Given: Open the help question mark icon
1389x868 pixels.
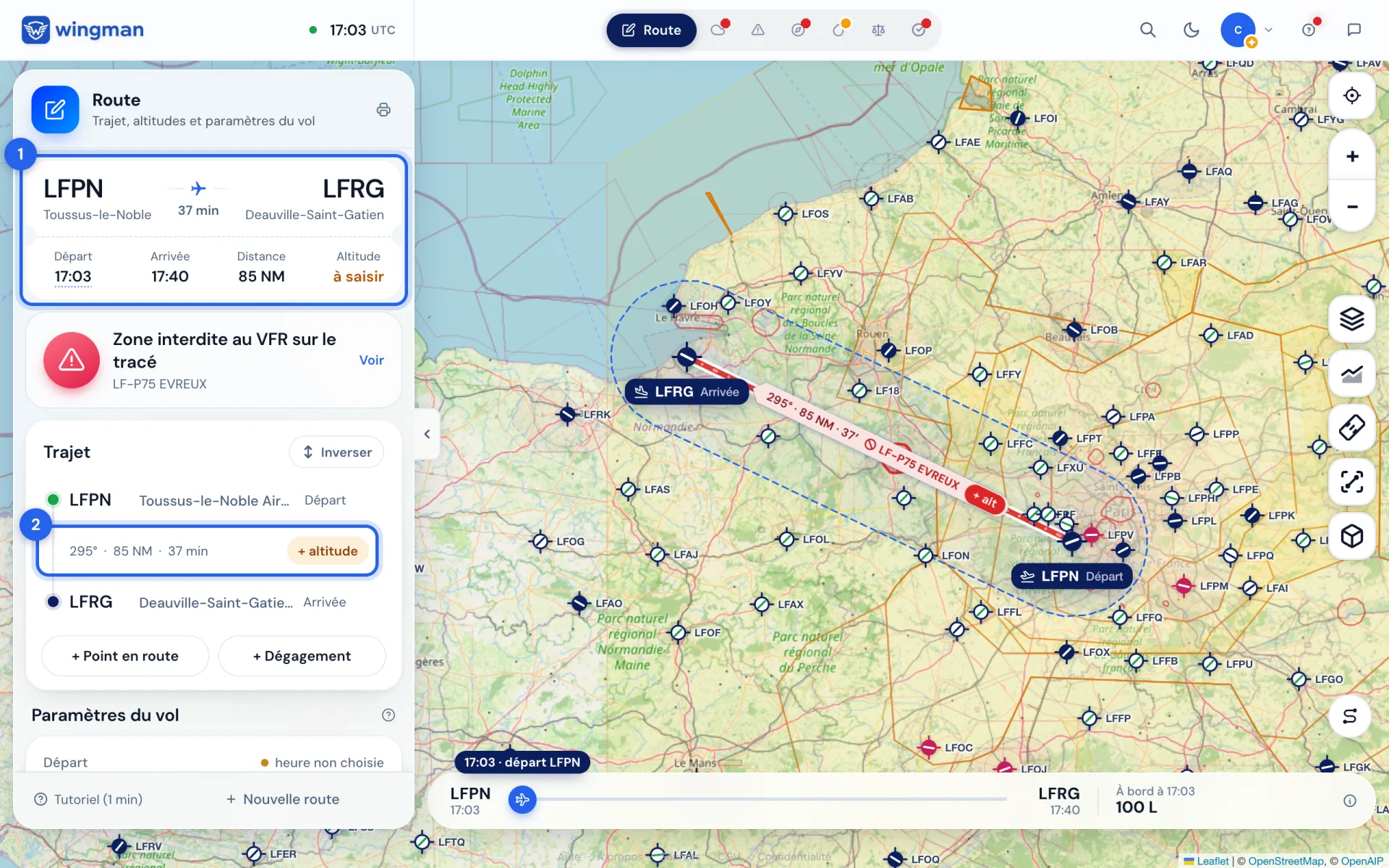Looking at the screenshot, I should [x=1309, y=30].
